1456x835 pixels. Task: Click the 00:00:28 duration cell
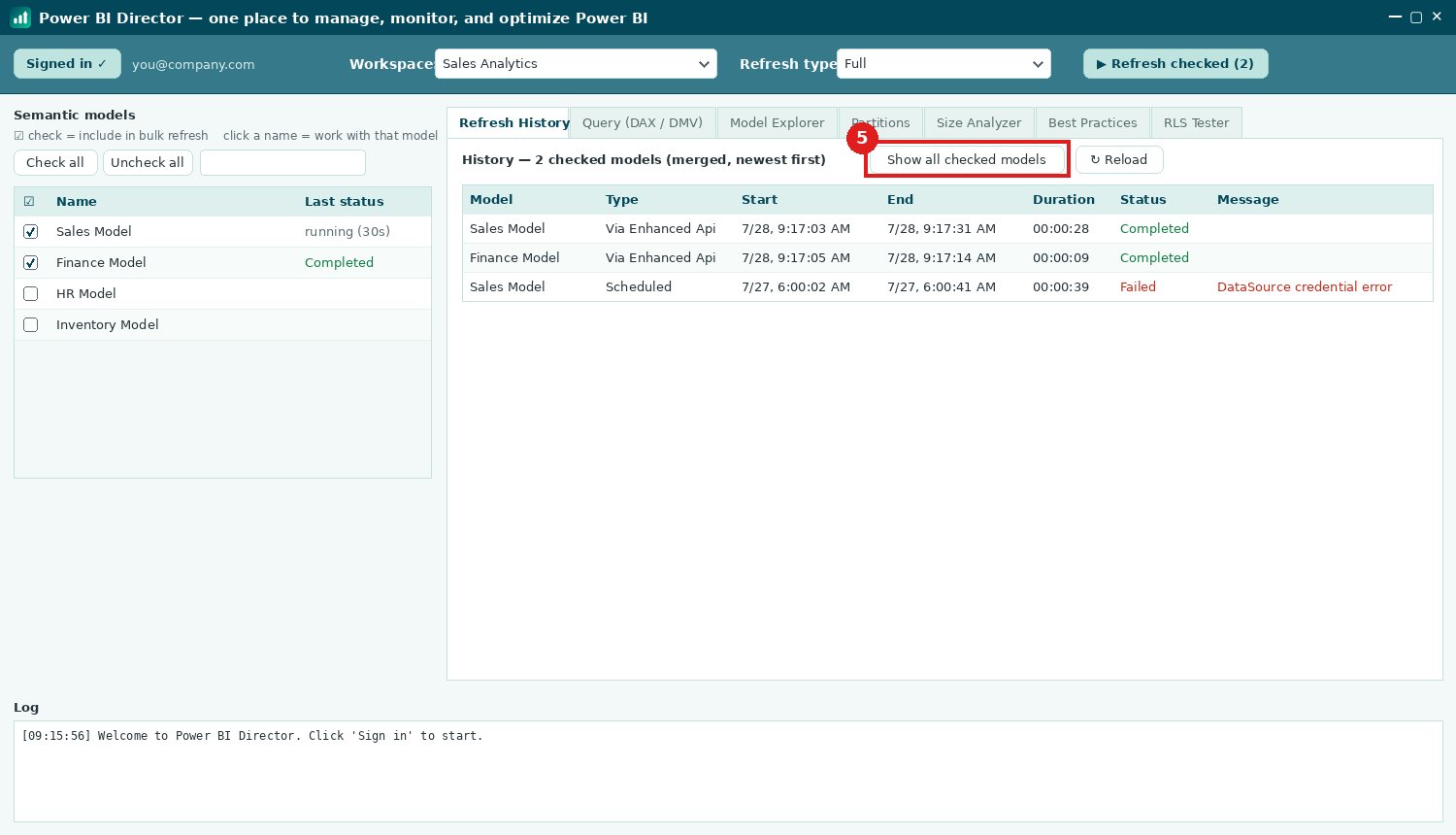[x=1060, y=228]
